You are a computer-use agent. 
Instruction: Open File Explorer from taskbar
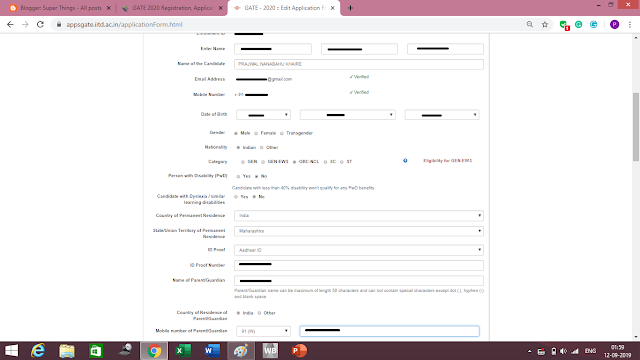coord(67,351)
